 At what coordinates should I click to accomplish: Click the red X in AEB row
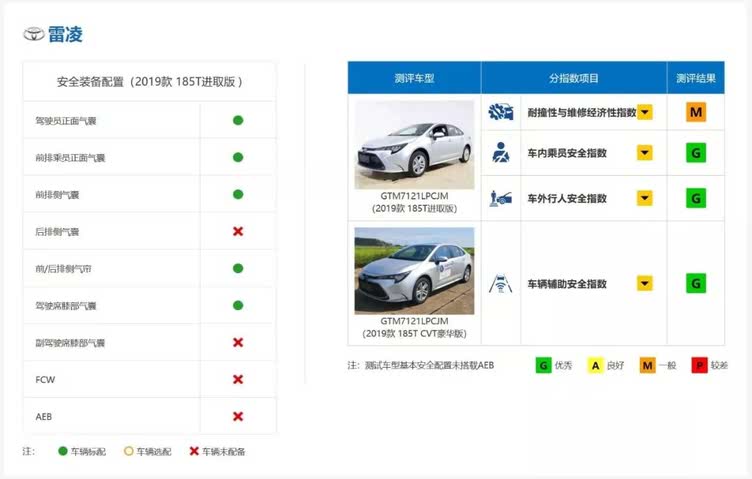pos(238,416)
